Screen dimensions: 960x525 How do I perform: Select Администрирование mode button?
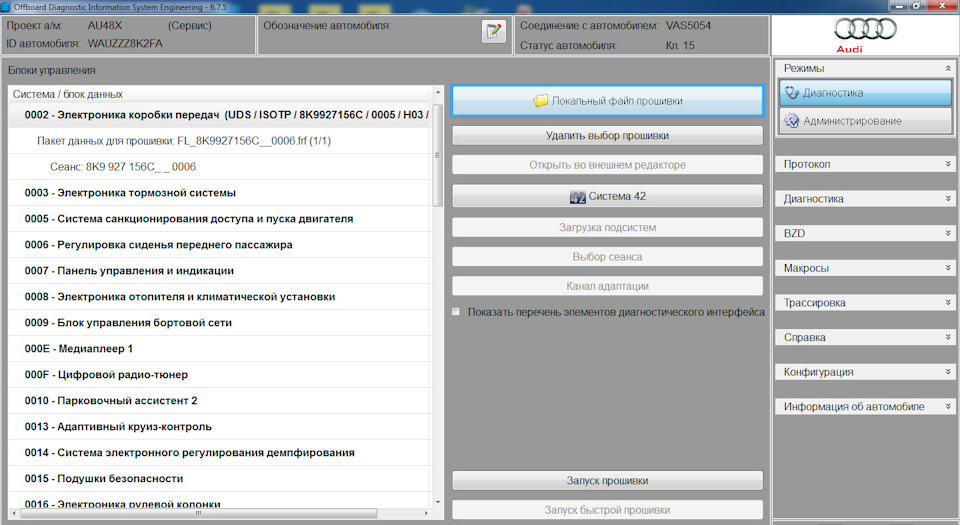(865, 121)
